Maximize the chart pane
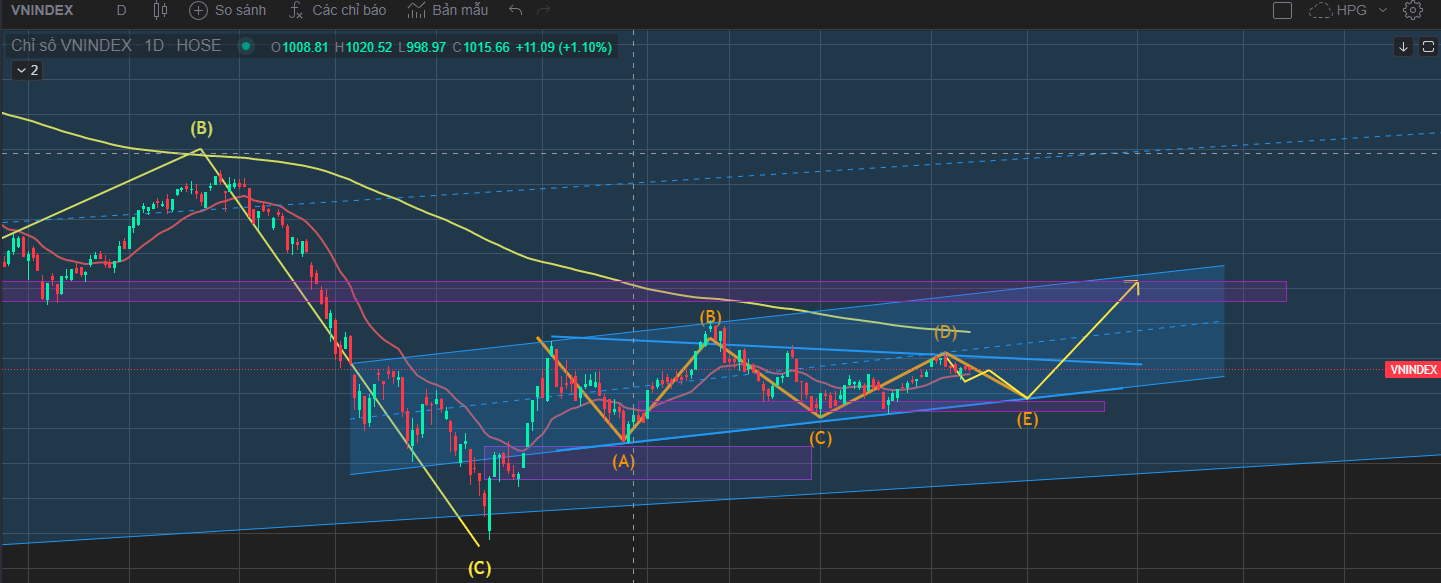Viewport: 1441px width, 583px height. pos(1426,46)
